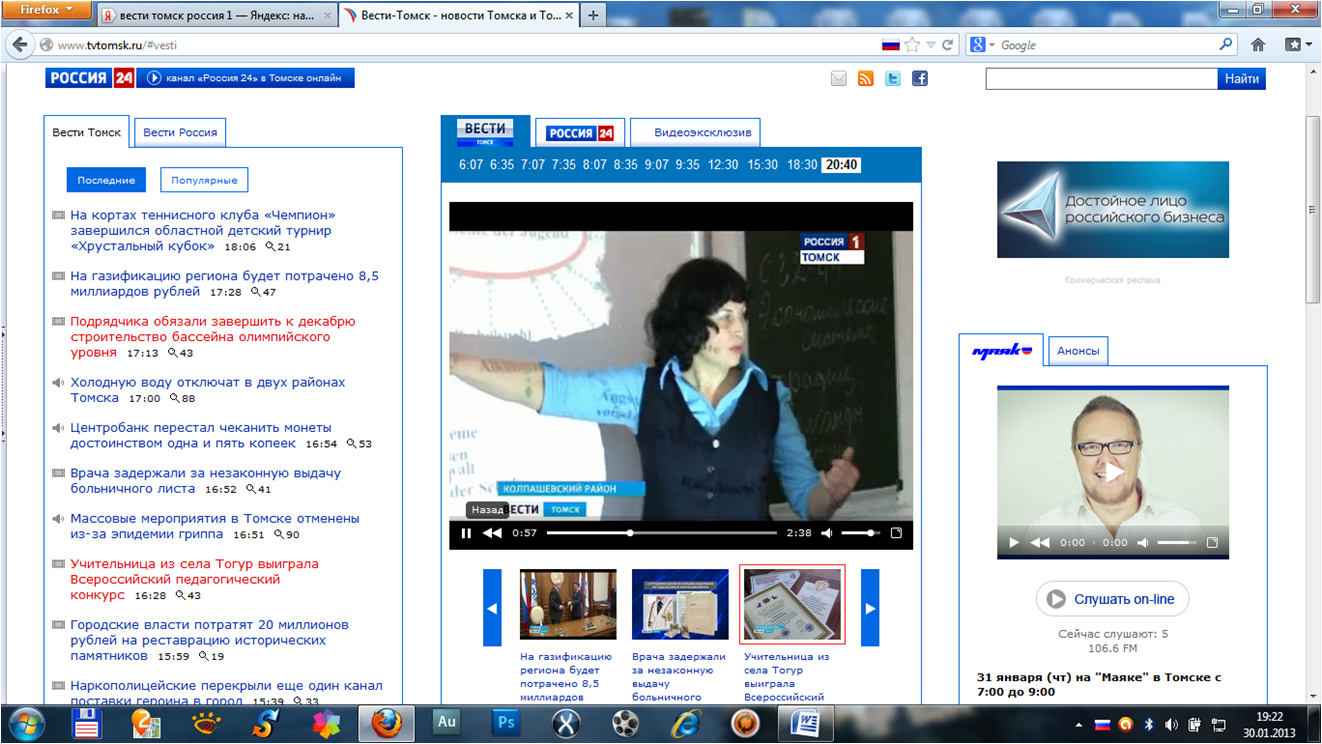This screenshot has height=744, width=1322.
Task: Open Microsoft Word from taskbar
Action: click(x=805, y=723)
